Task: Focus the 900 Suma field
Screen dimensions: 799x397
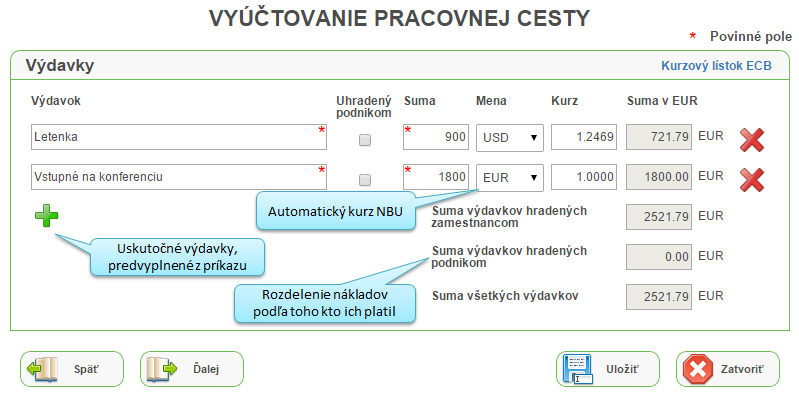Action: (x=436, y=137)
